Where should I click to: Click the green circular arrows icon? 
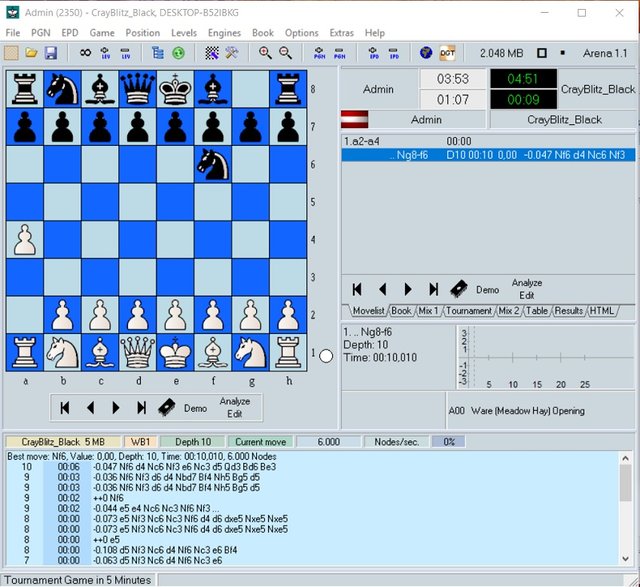(178, 53)
